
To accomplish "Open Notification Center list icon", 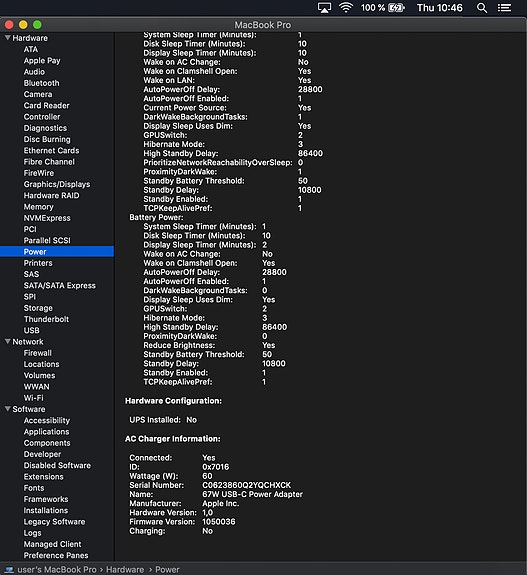I will (504, 8).
